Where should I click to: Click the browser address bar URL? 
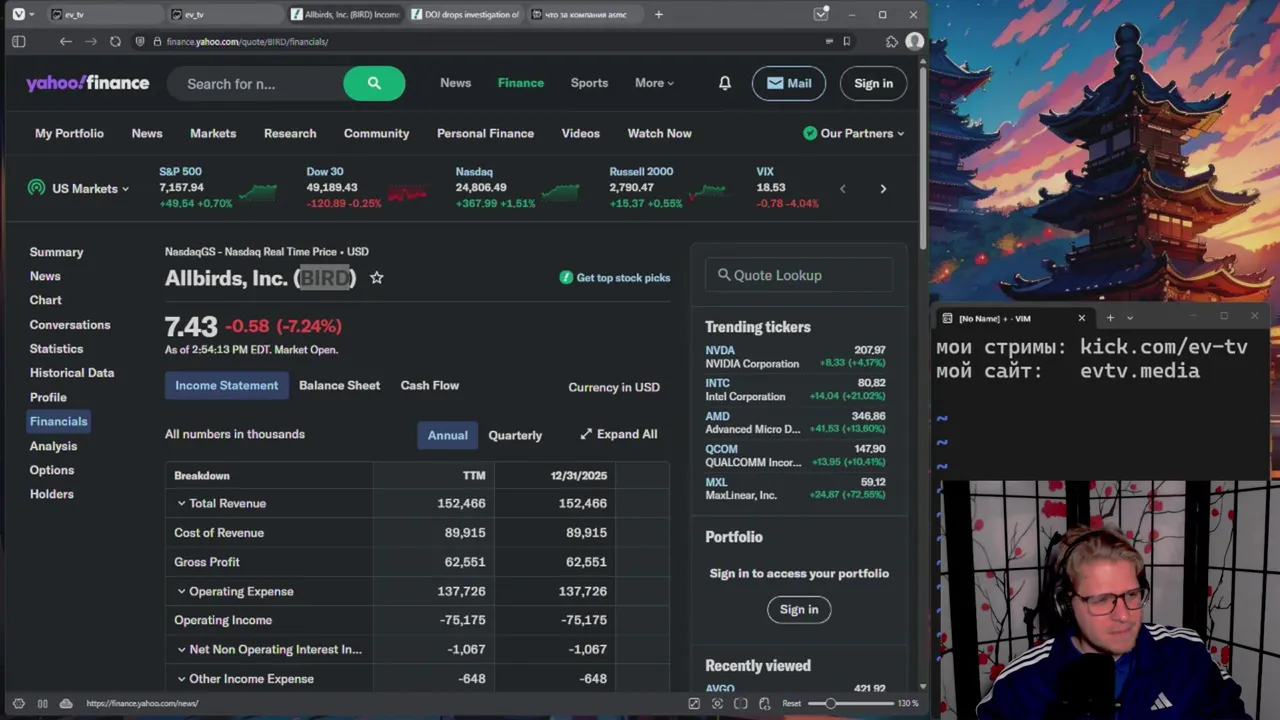[x=248, y=41]
